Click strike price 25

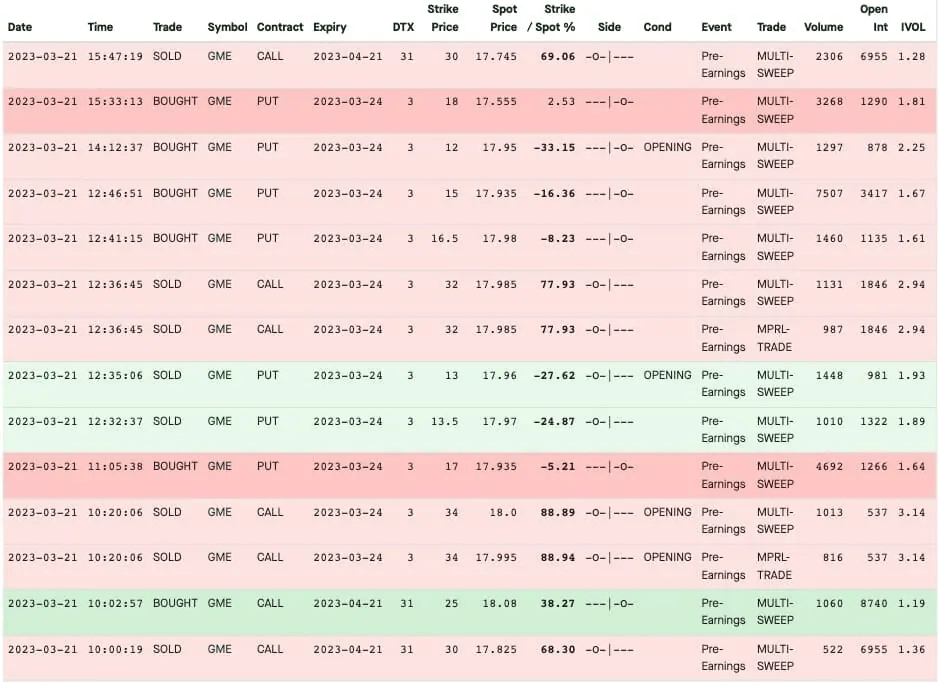pyautogui.click(x=452, y=603)
